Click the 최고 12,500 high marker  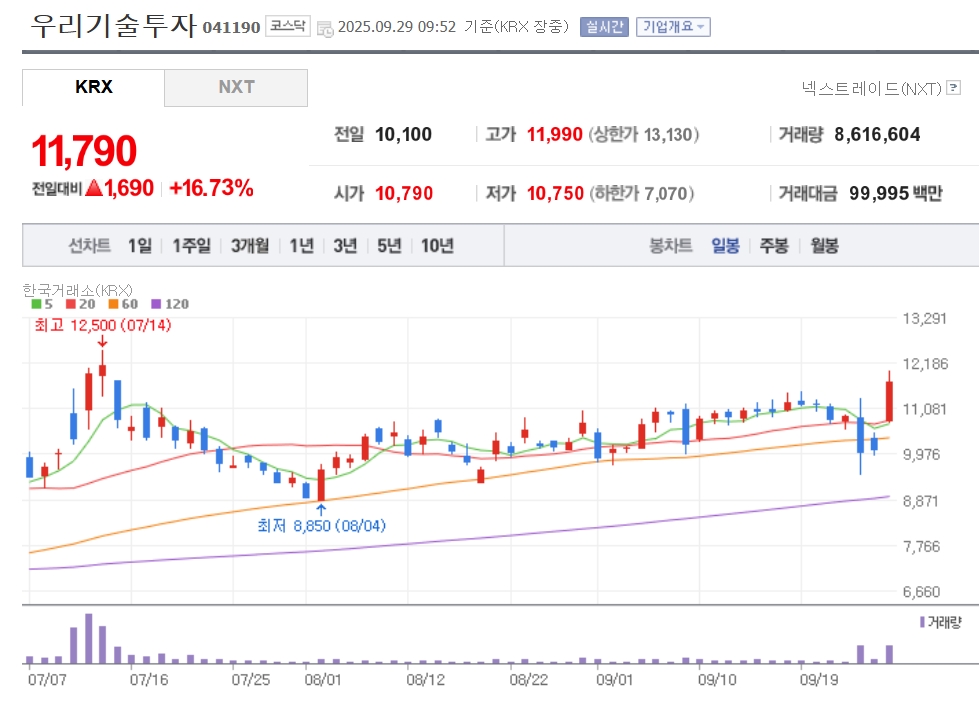coord(102,325)
